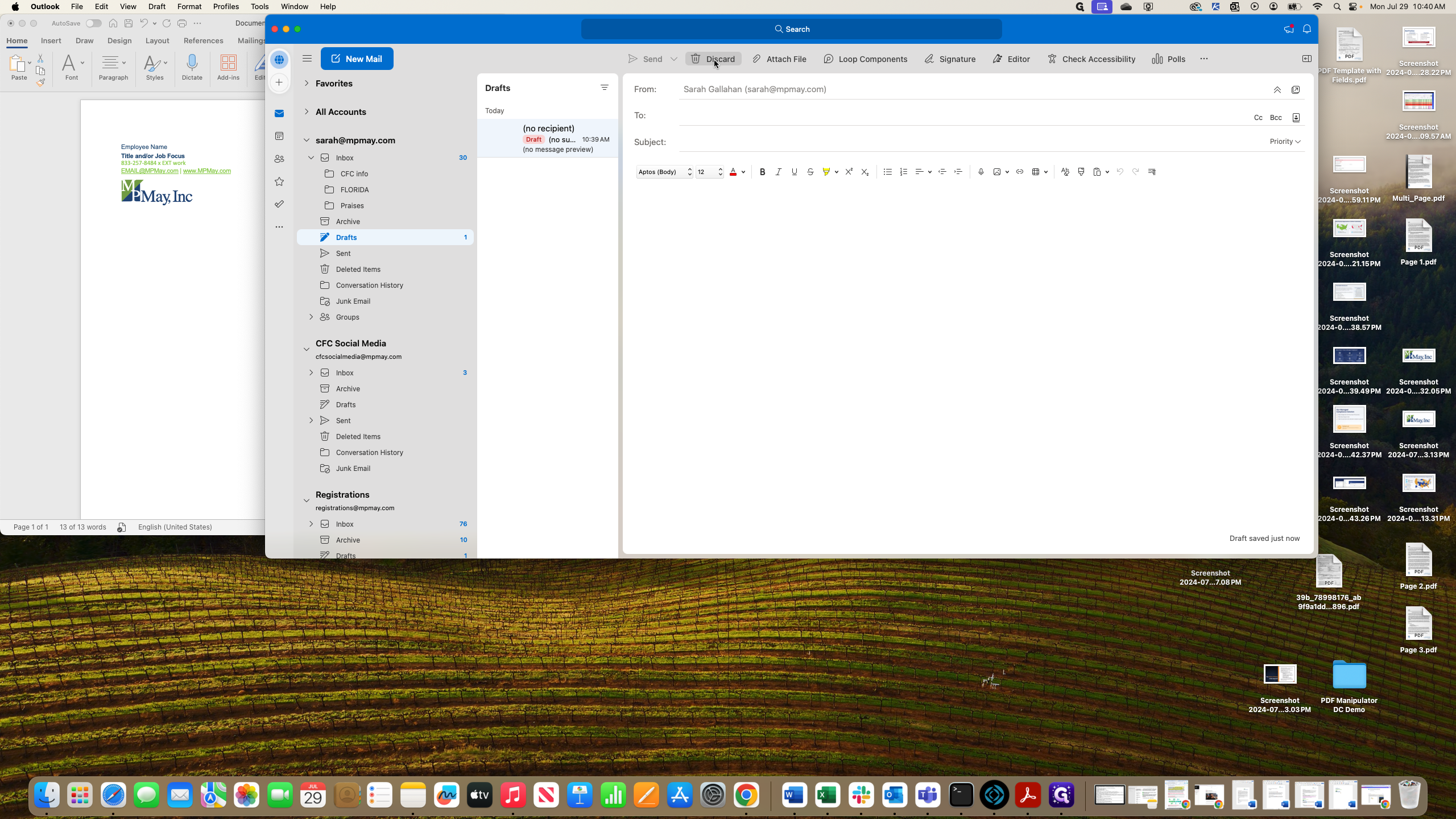Toggle italic formatting in the email toolbar

coord(778,172)
